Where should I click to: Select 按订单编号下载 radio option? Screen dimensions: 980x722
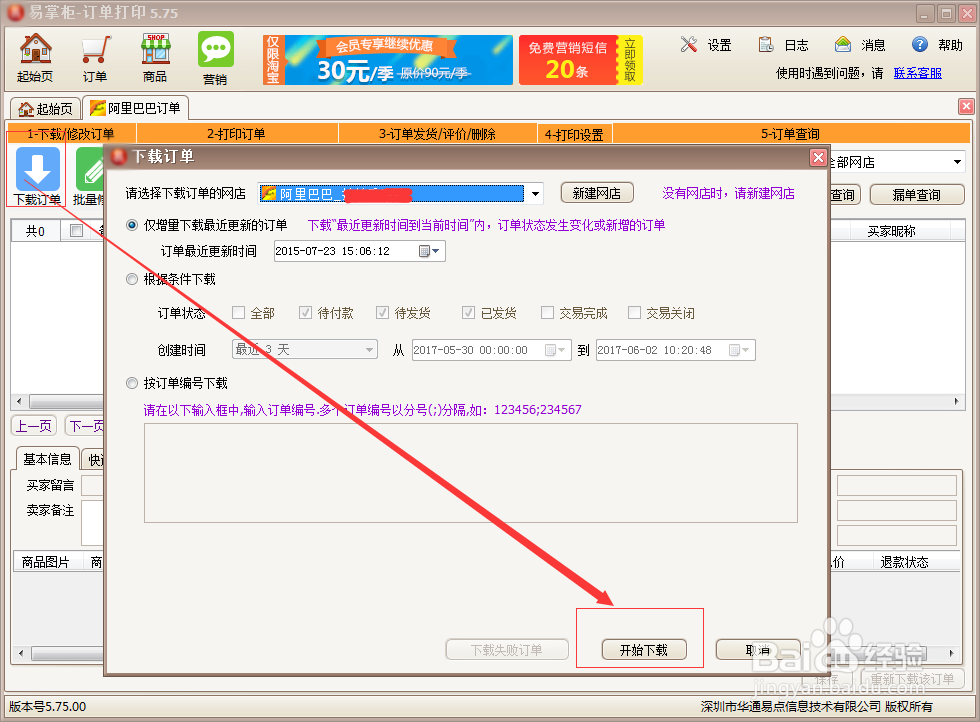tap(132, 383)
